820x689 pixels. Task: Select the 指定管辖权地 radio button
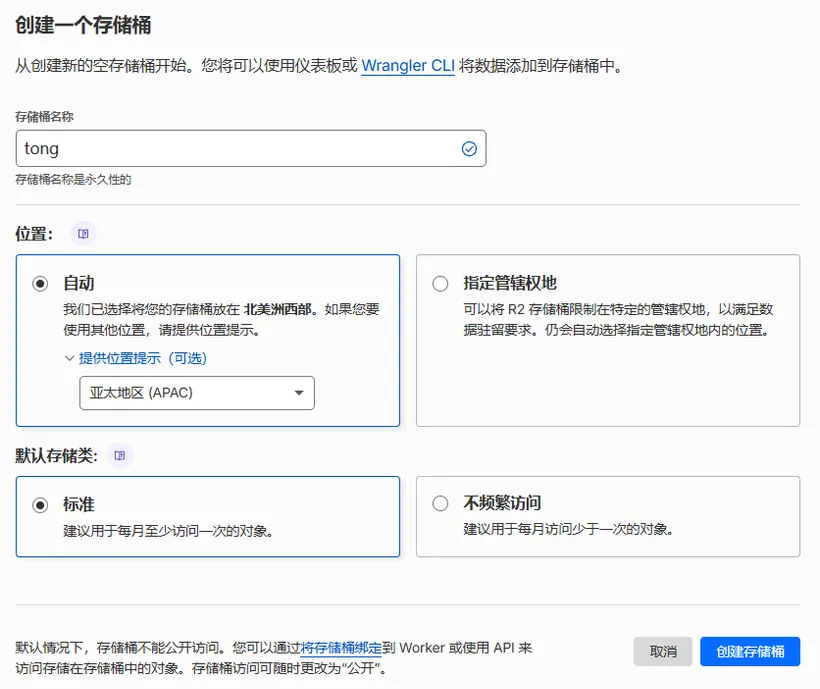pos(440,284)
